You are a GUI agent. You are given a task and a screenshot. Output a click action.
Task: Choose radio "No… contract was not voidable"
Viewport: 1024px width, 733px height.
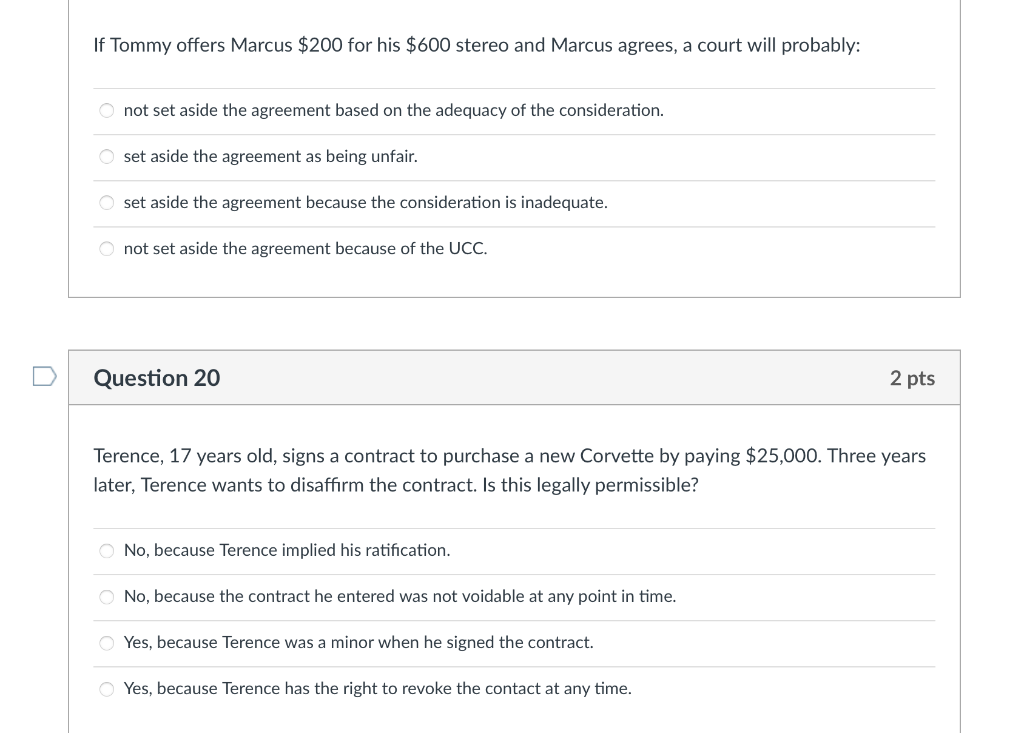coord(107,597)
